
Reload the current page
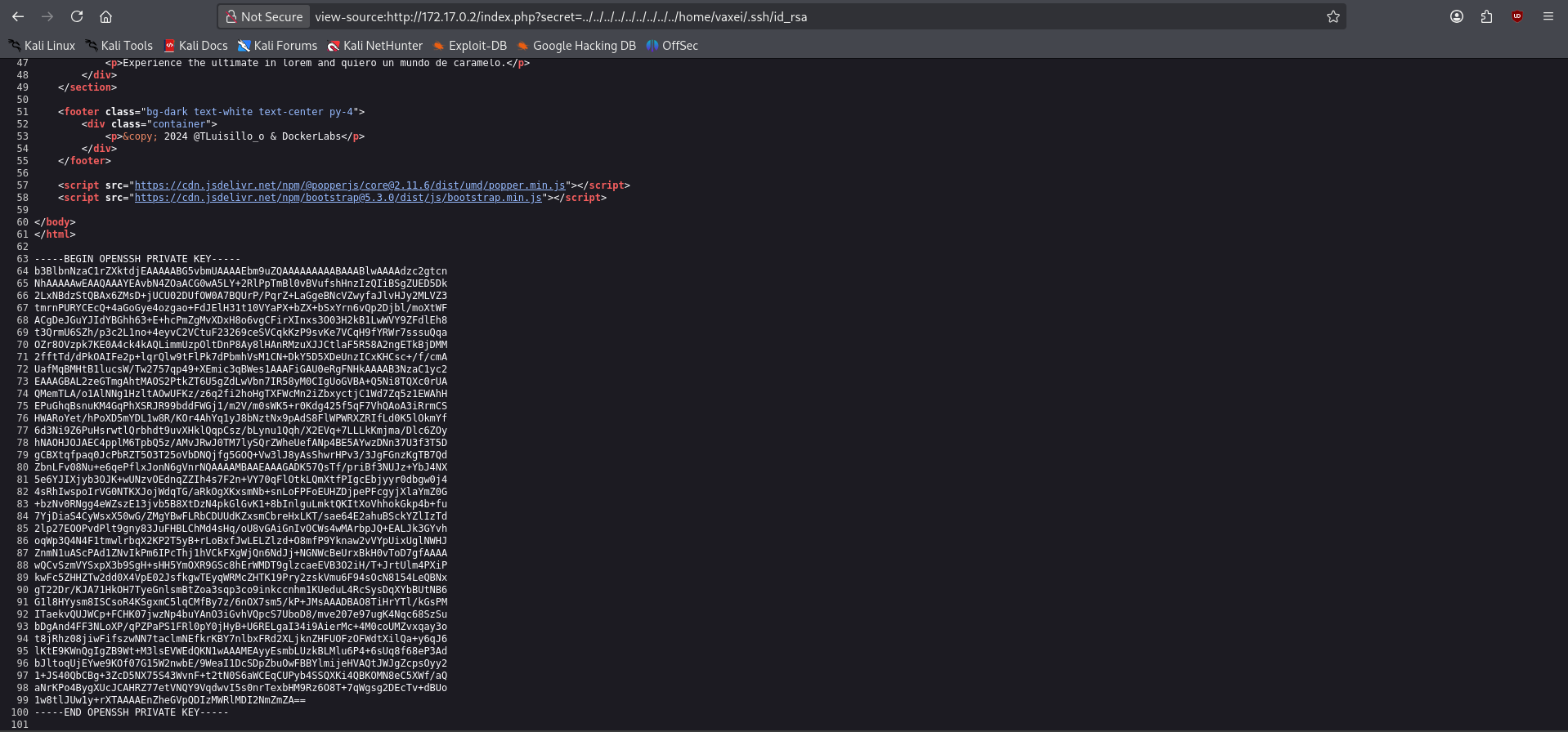(x=77, y=16)
